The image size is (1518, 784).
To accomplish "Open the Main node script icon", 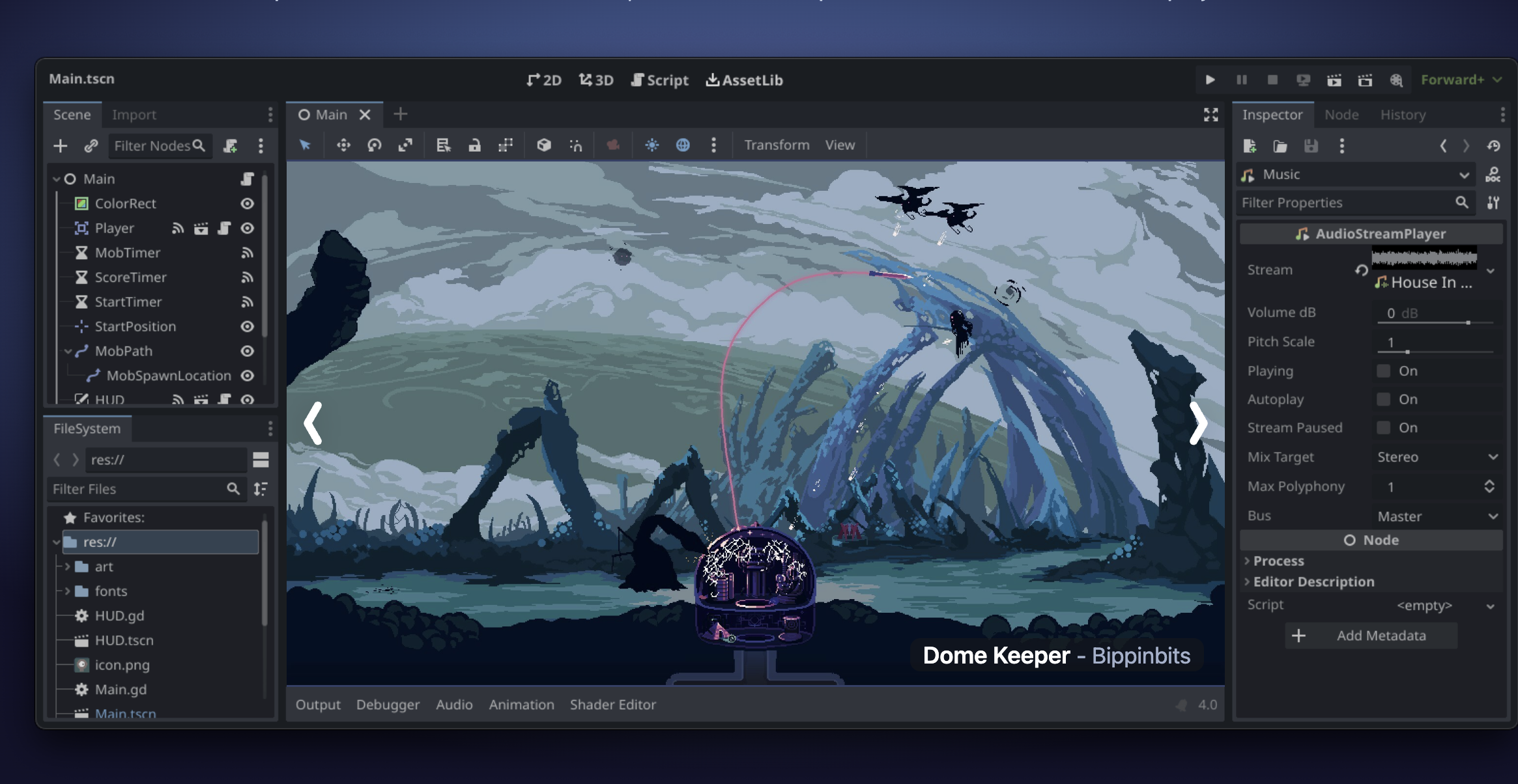I will (247, 178).
